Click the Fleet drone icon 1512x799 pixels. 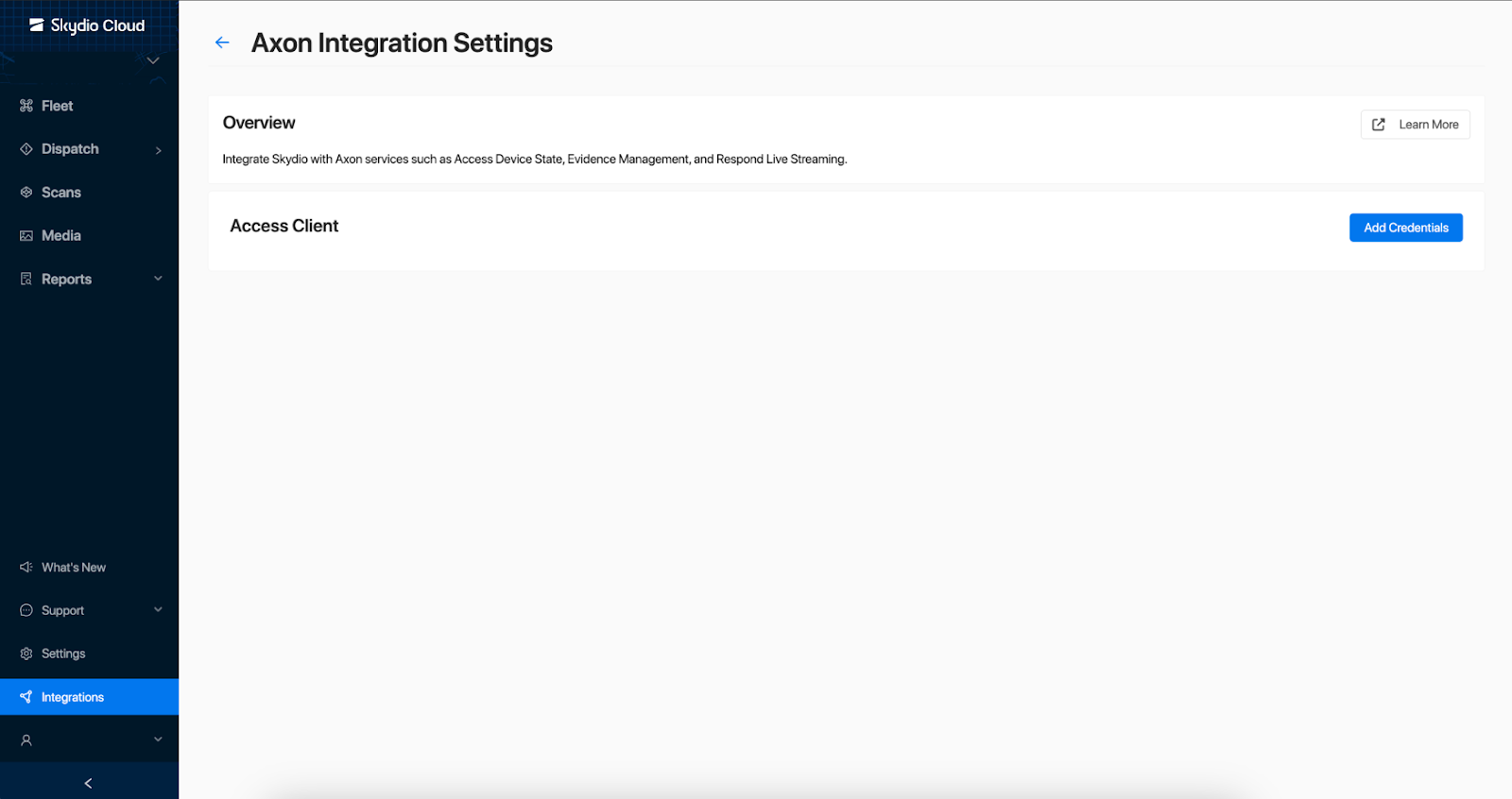[x=26, y=106]
